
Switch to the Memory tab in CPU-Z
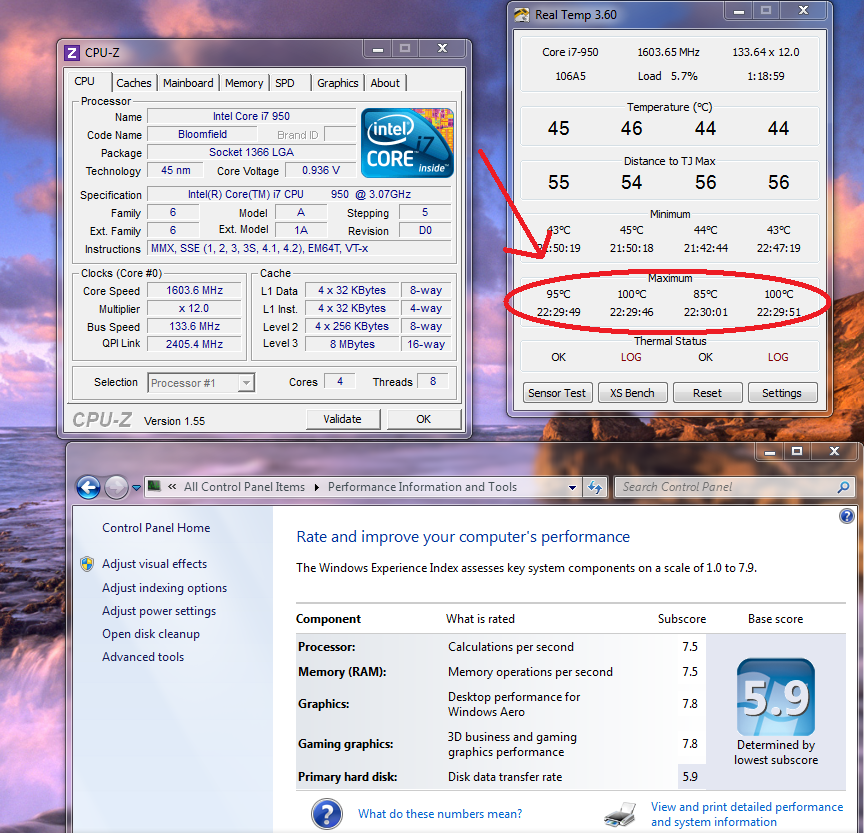coord(244,83)
